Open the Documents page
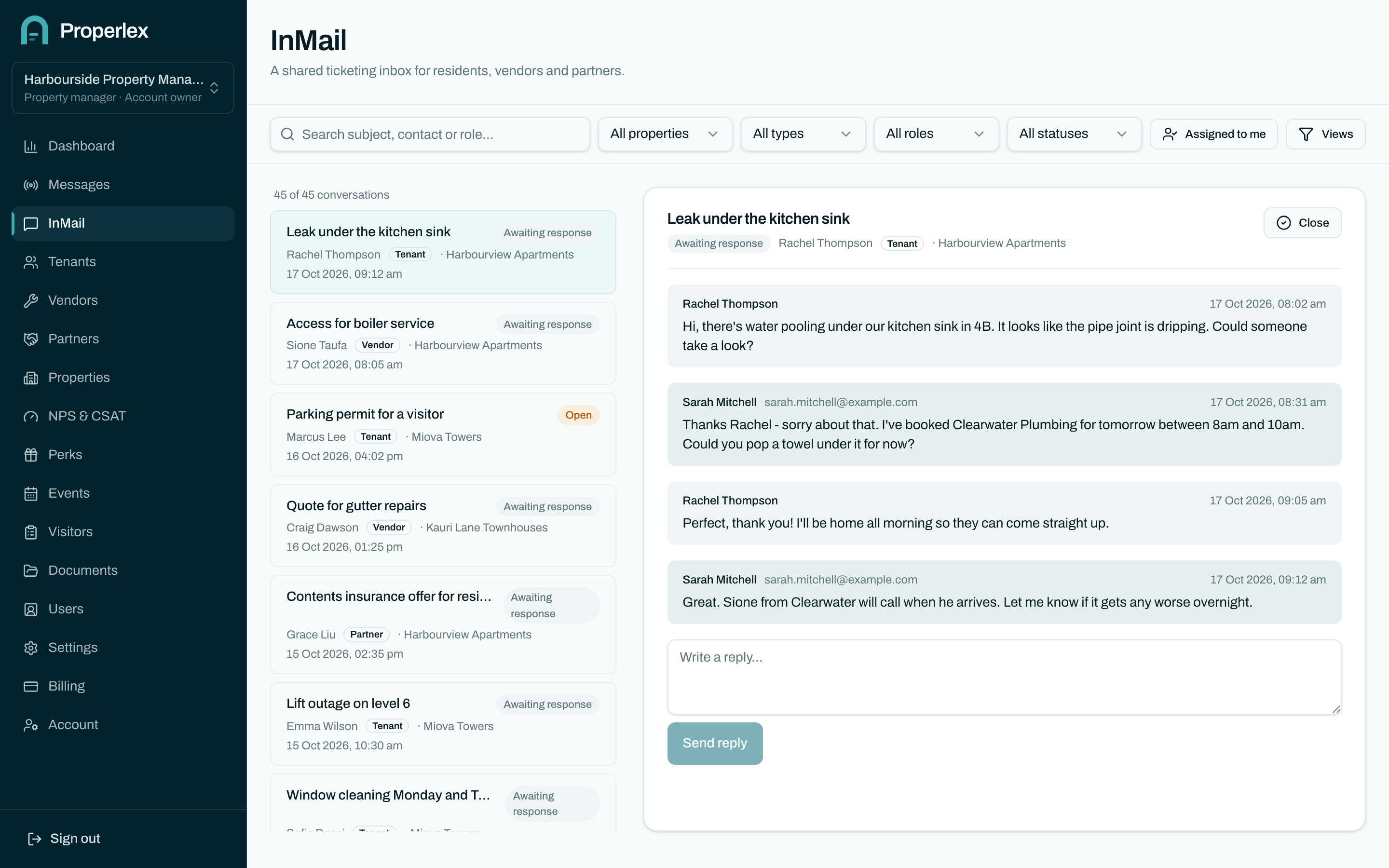The image size is (1389, 868). tap(123, 570)
